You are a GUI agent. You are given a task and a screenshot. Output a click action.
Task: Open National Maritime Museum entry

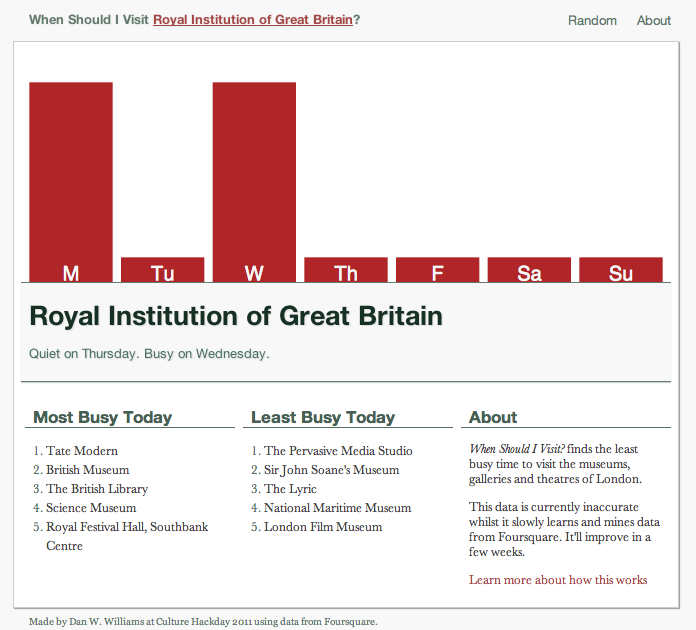(338, 508)
